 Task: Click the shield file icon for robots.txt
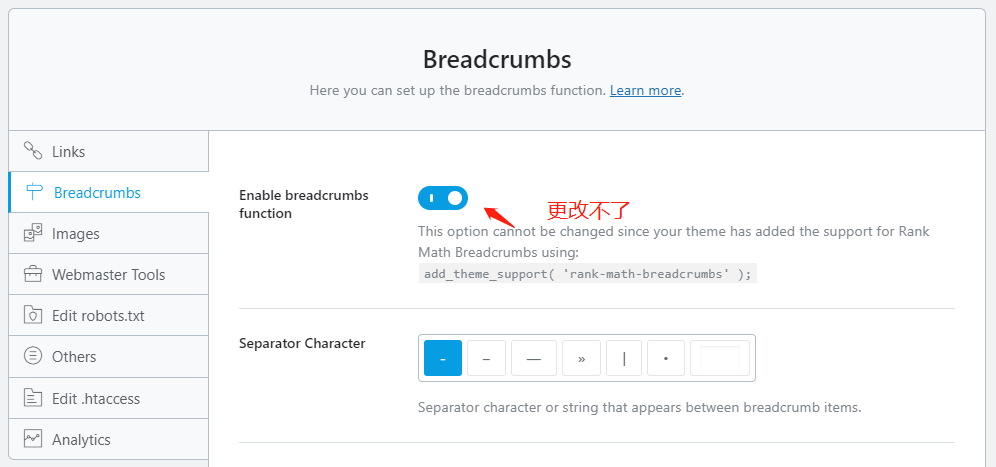click(32, 315)
